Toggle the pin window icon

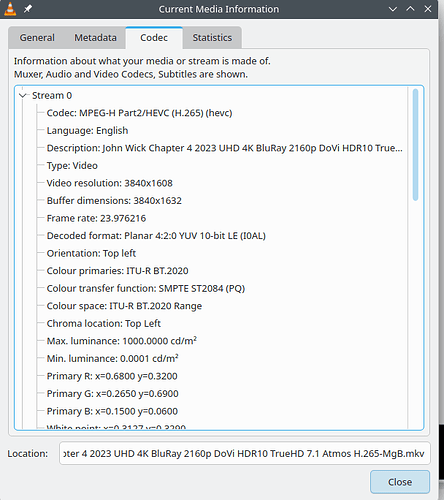coord(28,9)
